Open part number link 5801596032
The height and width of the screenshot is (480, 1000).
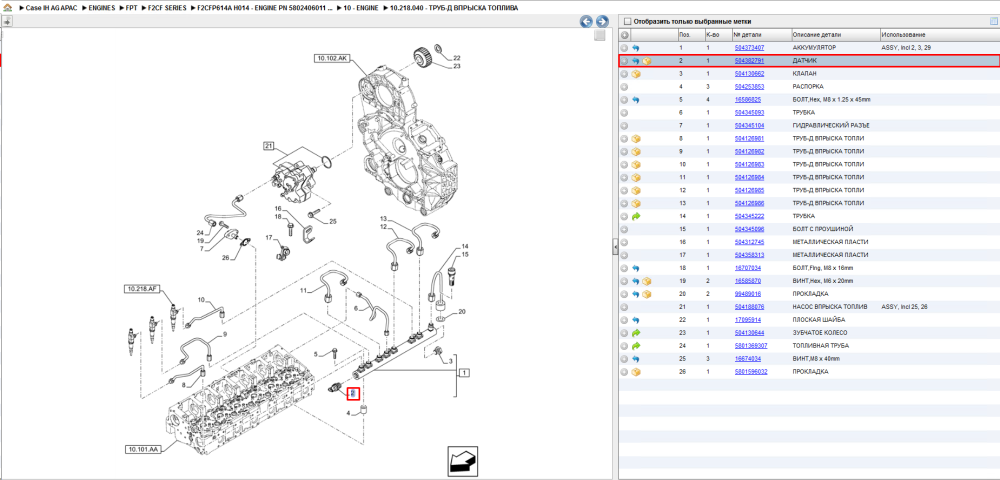751,372
